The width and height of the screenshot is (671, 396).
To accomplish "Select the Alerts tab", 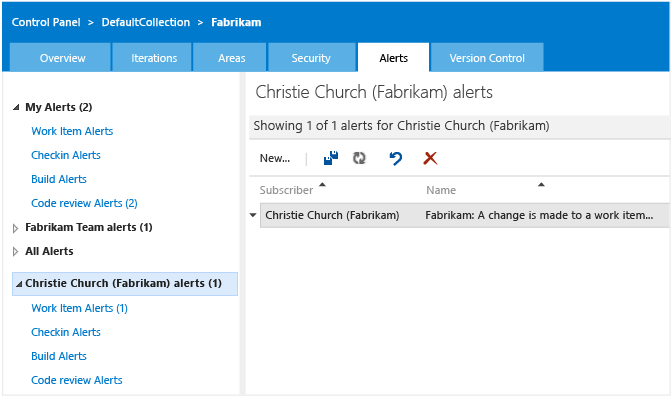I will pos(394,57).
